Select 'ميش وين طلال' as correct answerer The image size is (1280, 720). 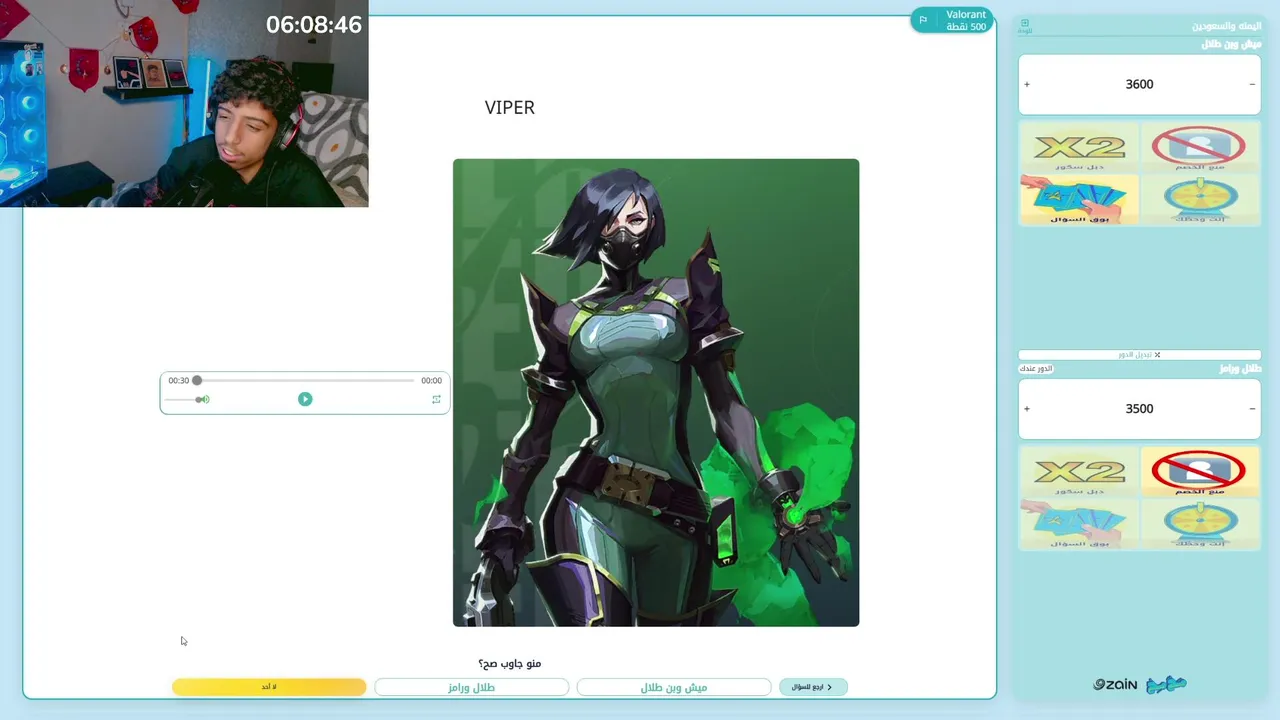pos(674,687)
